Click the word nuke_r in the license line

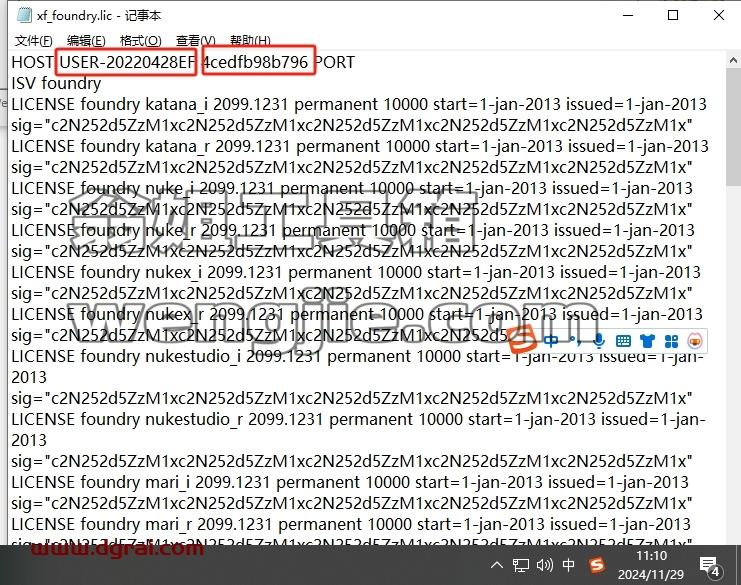click(170, 230)
